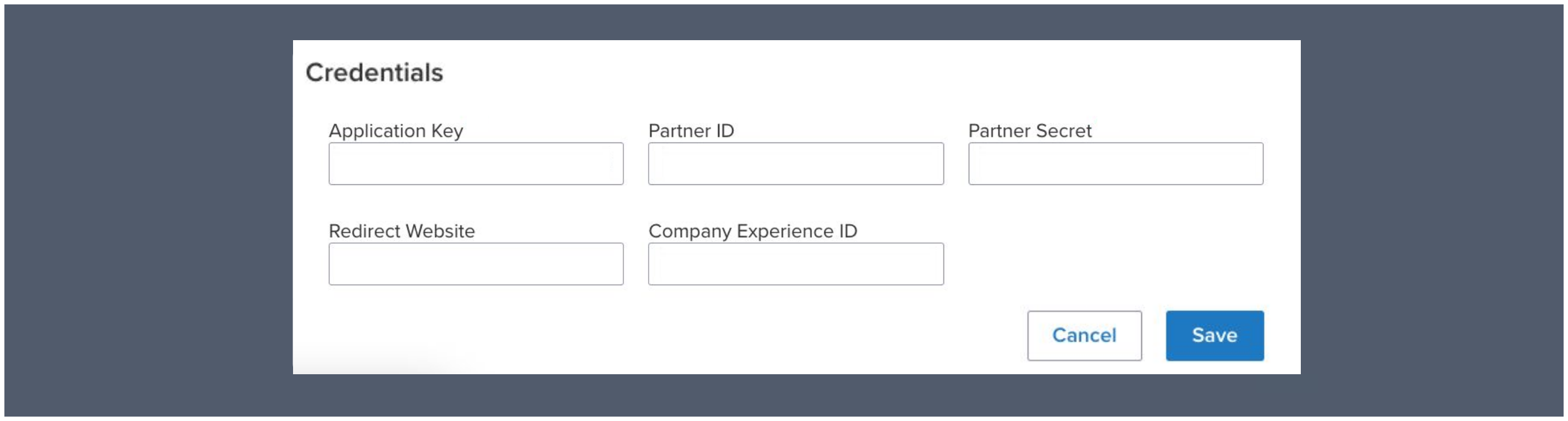Place cursor in the Redirect Website box
The width and height of the screenshot is (1568, 421).
tap(476, 263)
